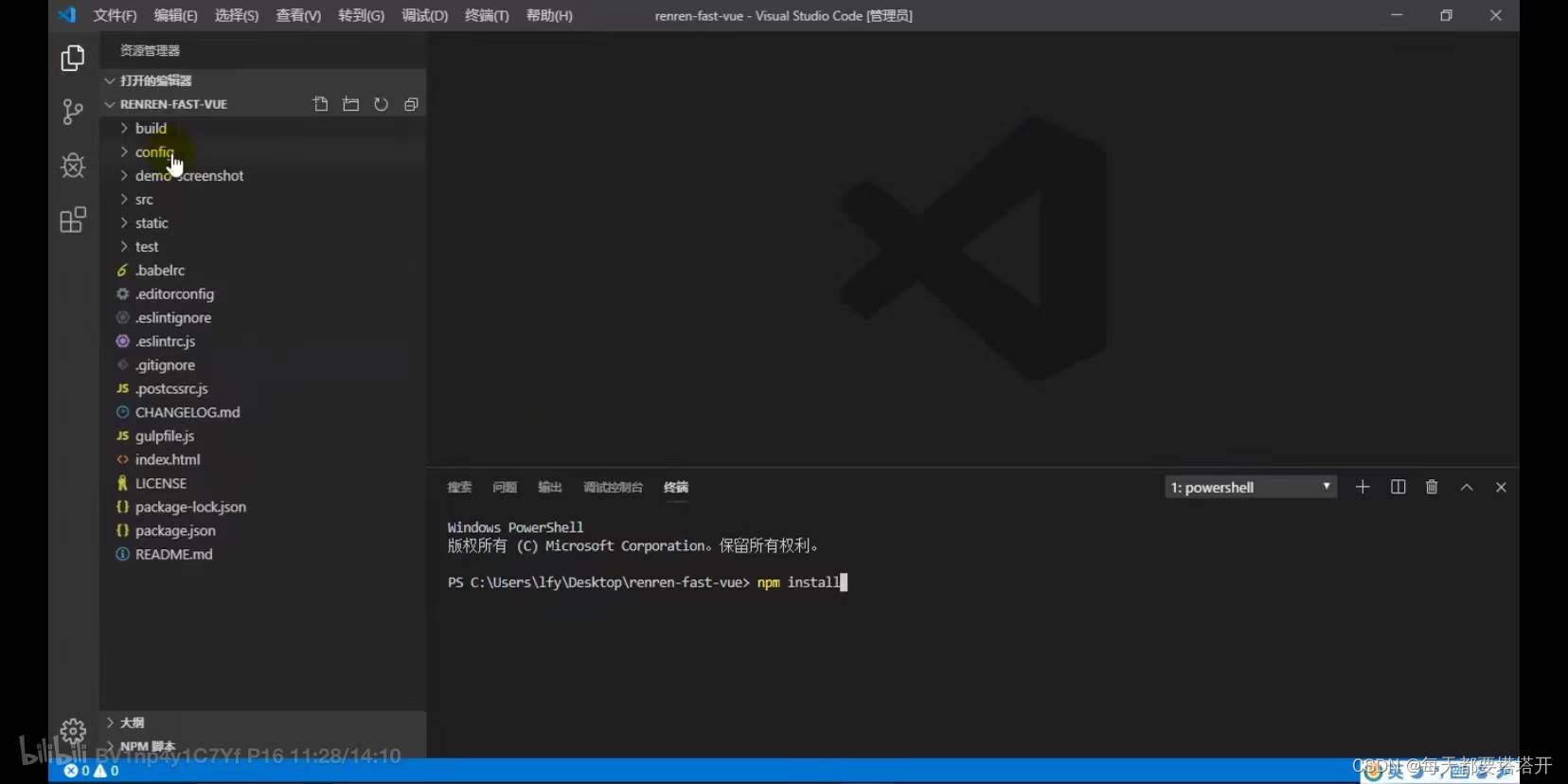Image resolution: width=1568 pixels, height=784 pixels.
Task: Open the 终端(T) menu
Action: (487, 15)
